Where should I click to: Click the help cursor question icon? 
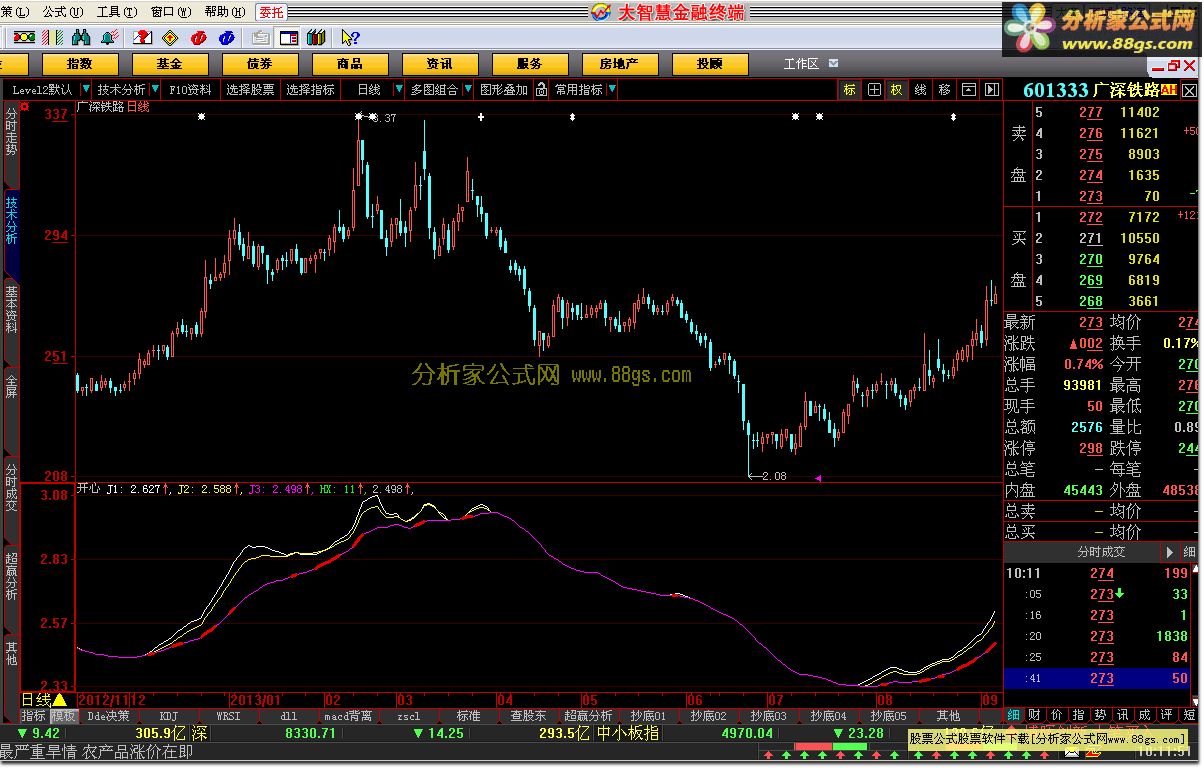coord(351,37)
